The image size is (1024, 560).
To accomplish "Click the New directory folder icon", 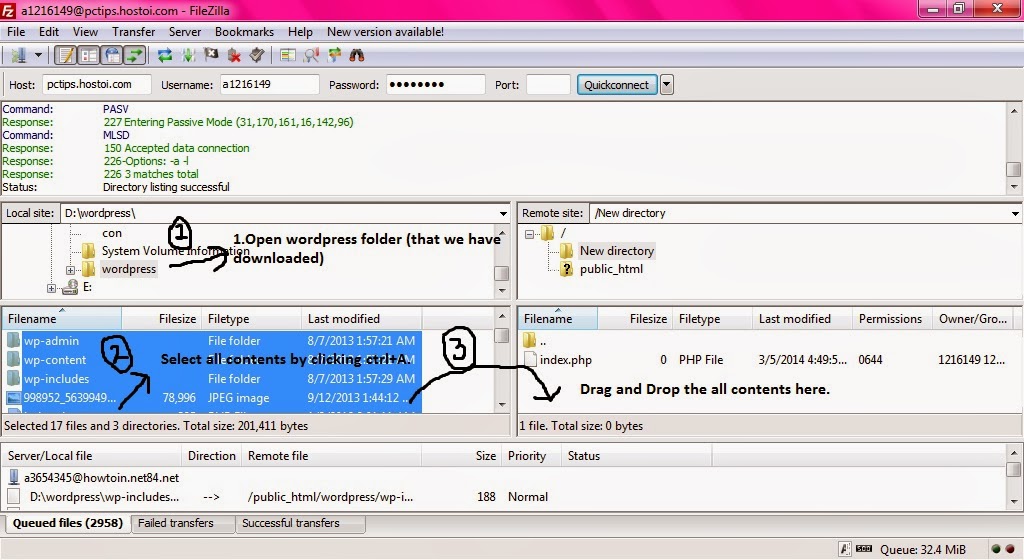I will pos(566,251).
